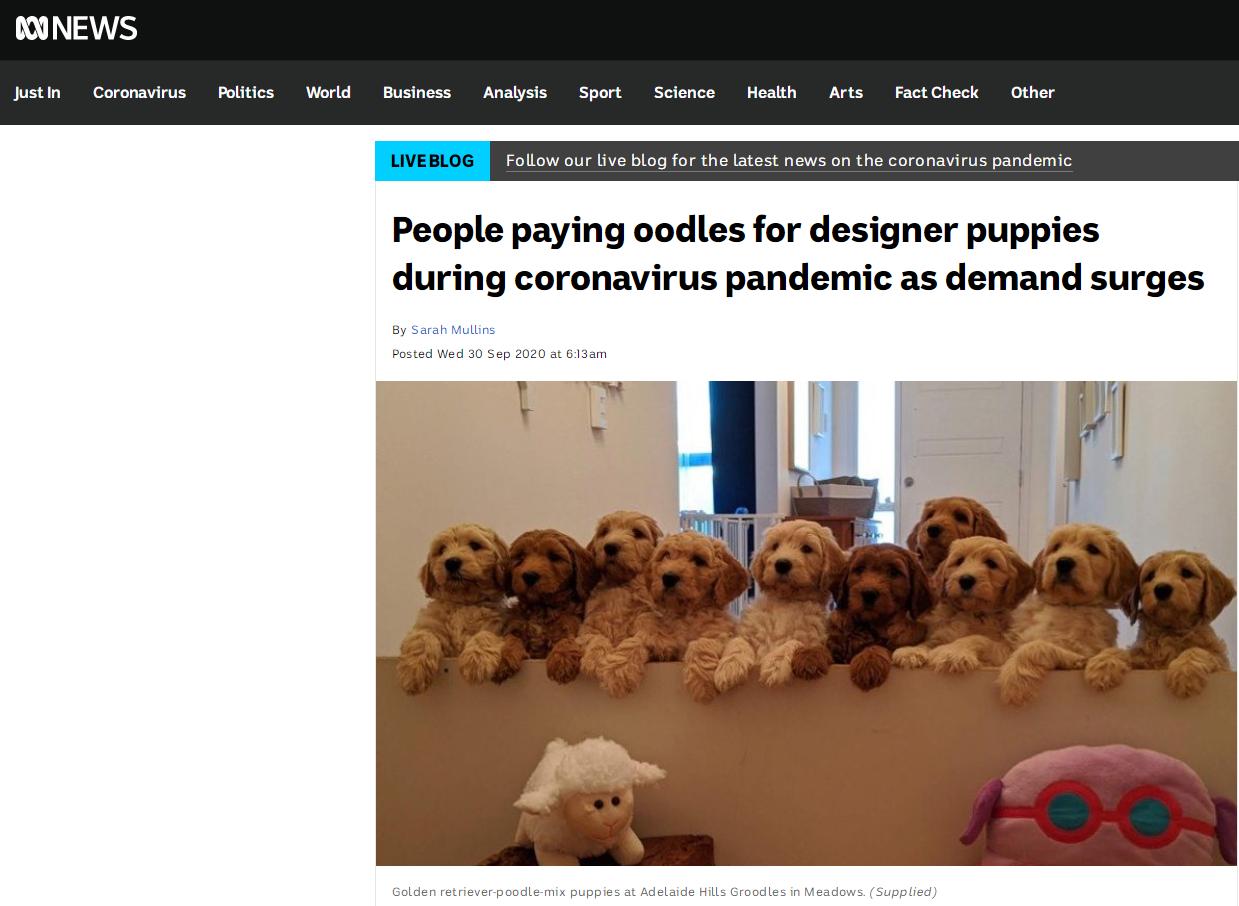Open the Politics menu item
The width and height of the screenshot is (1239, 906).
click(x=246, y=92)
